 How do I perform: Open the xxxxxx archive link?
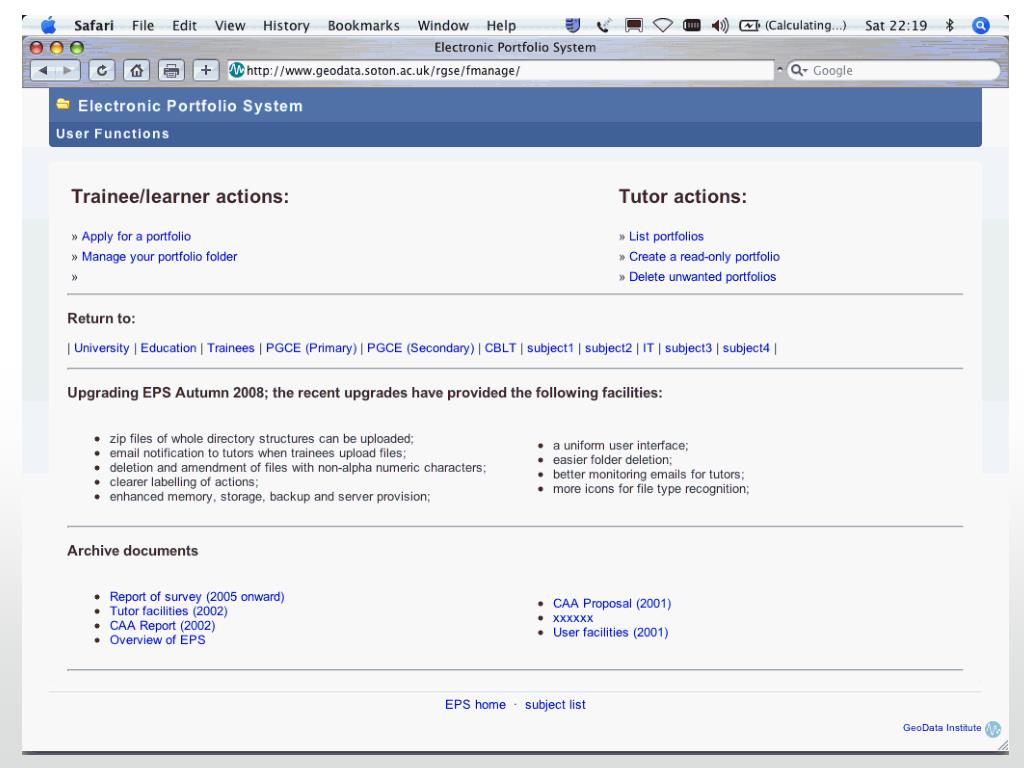(x=573, y=618)
